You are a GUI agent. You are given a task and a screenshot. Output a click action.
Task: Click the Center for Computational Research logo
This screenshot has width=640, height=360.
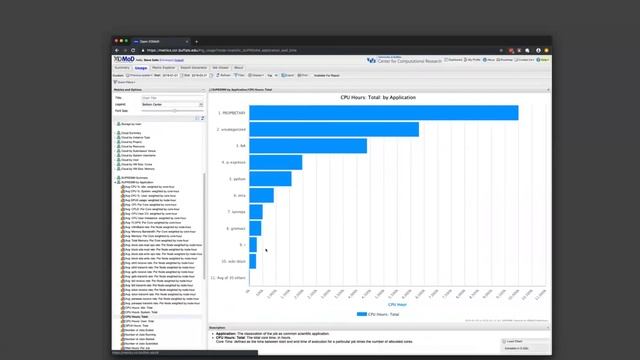click(404, 60)
